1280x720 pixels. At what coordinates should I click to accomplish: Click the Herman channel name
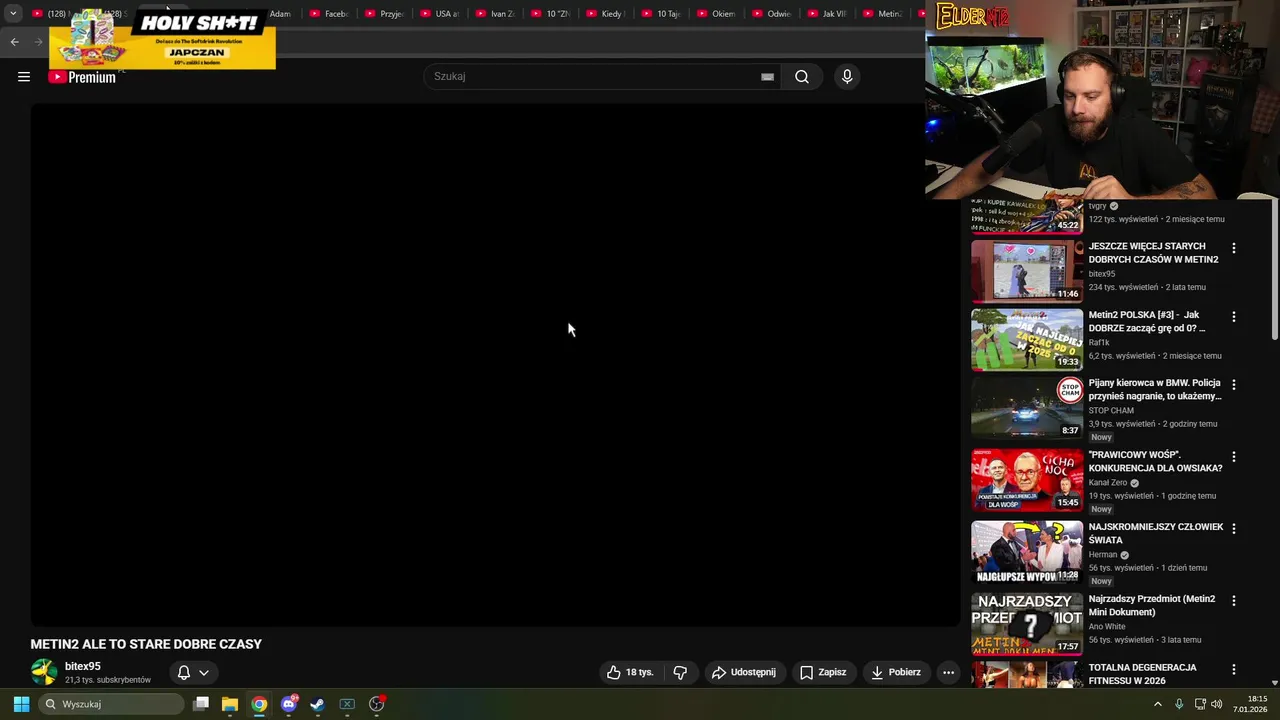(x=1103, y=555)
